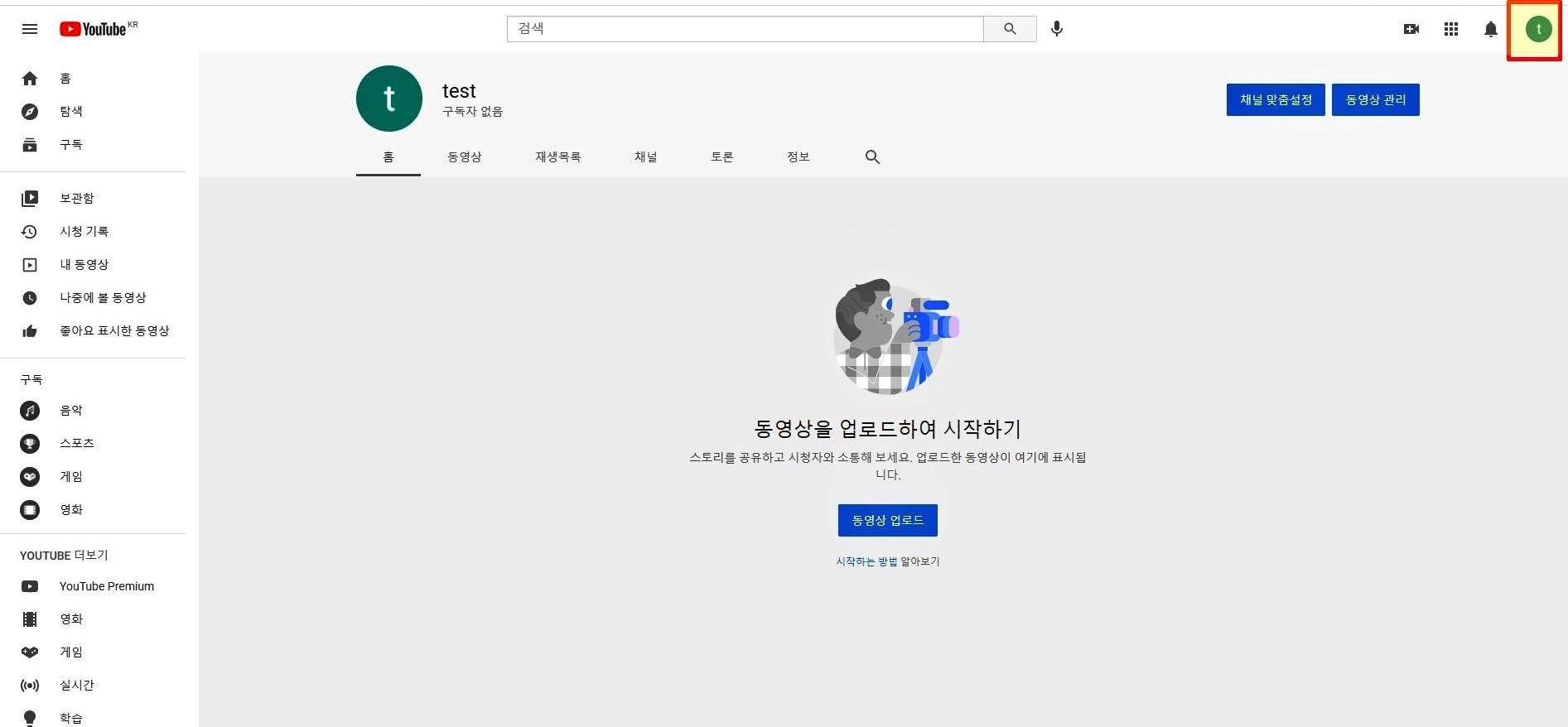Click the camera illustration image
Screen dimensions: 1568x727
pyautogui.click(x=895, y=335)
